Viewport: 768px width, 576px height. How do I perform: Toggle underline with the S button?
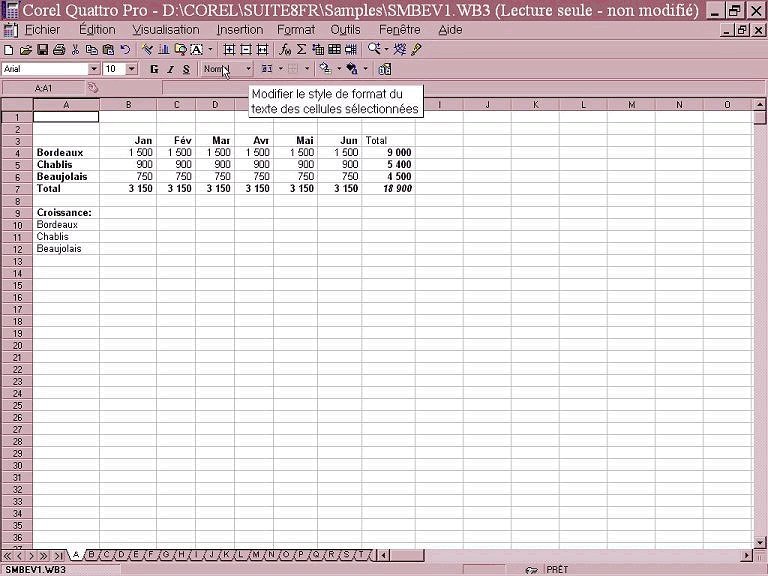pos(186,70)
